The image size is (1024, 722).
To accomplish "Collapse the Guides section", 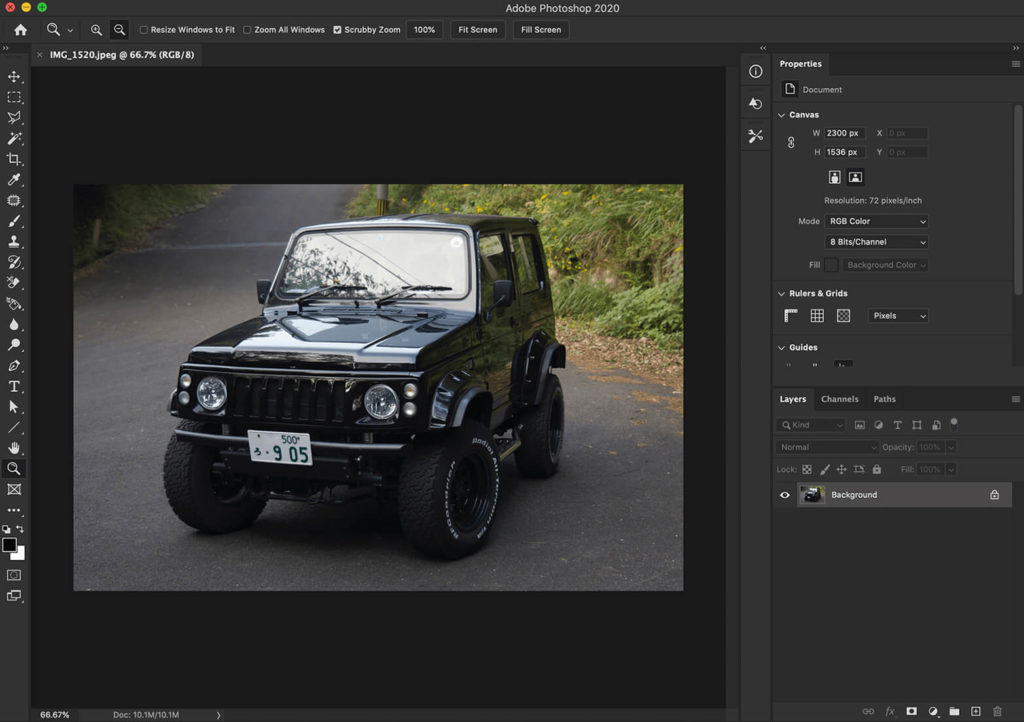I will tap(782, 348).
